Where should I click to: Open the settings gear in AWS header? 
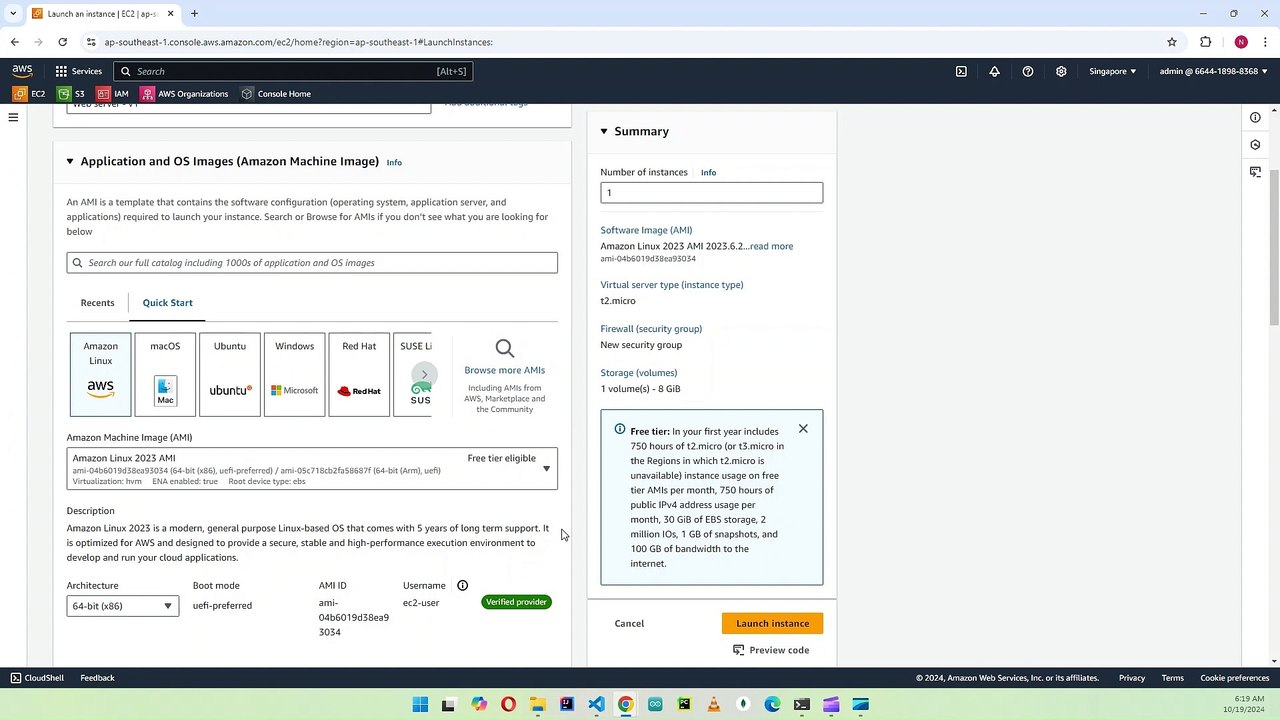click(x=1061, y=71)
